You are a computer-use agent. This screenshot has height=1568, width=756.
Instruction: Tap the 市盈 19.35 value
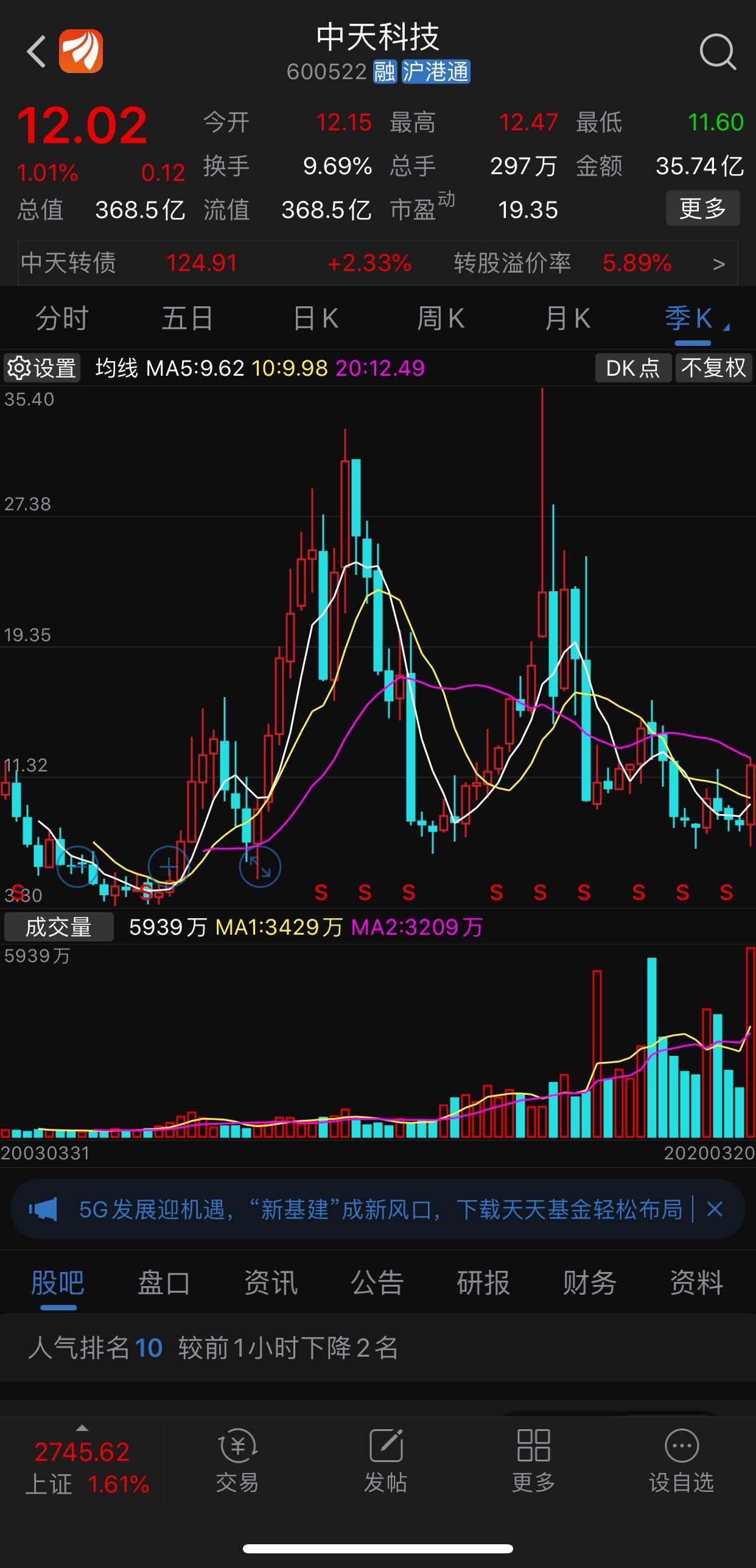coord(528,211)
